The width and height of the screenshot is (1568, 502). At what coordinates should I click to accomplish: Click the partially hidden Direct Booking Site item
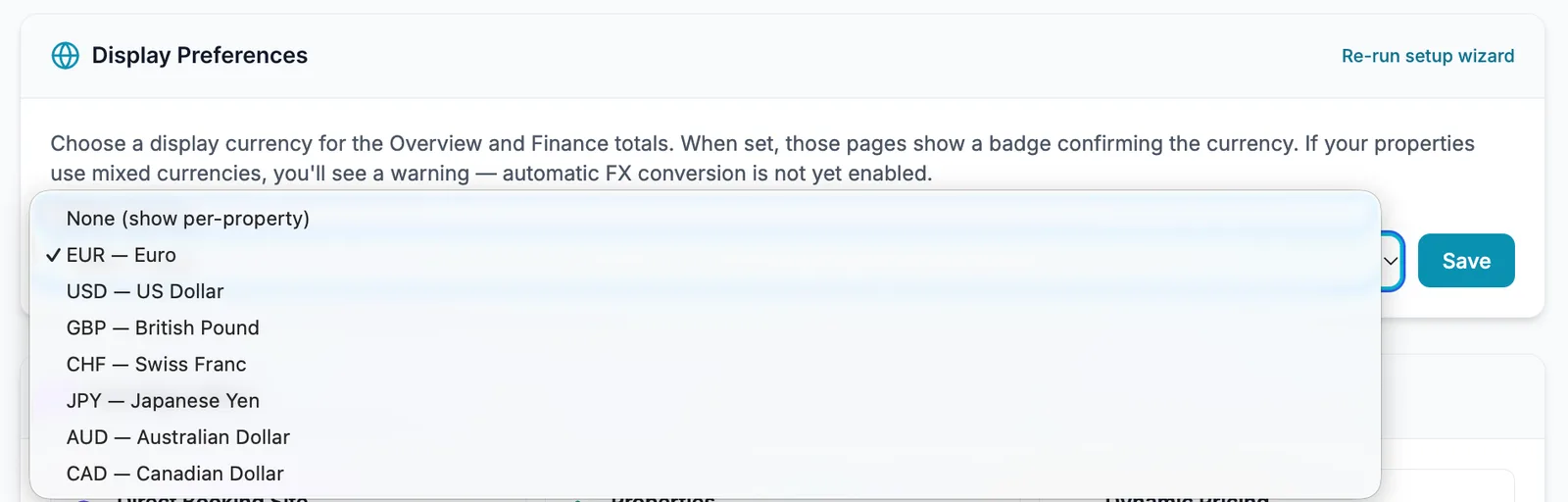click(x=213, y=500)
